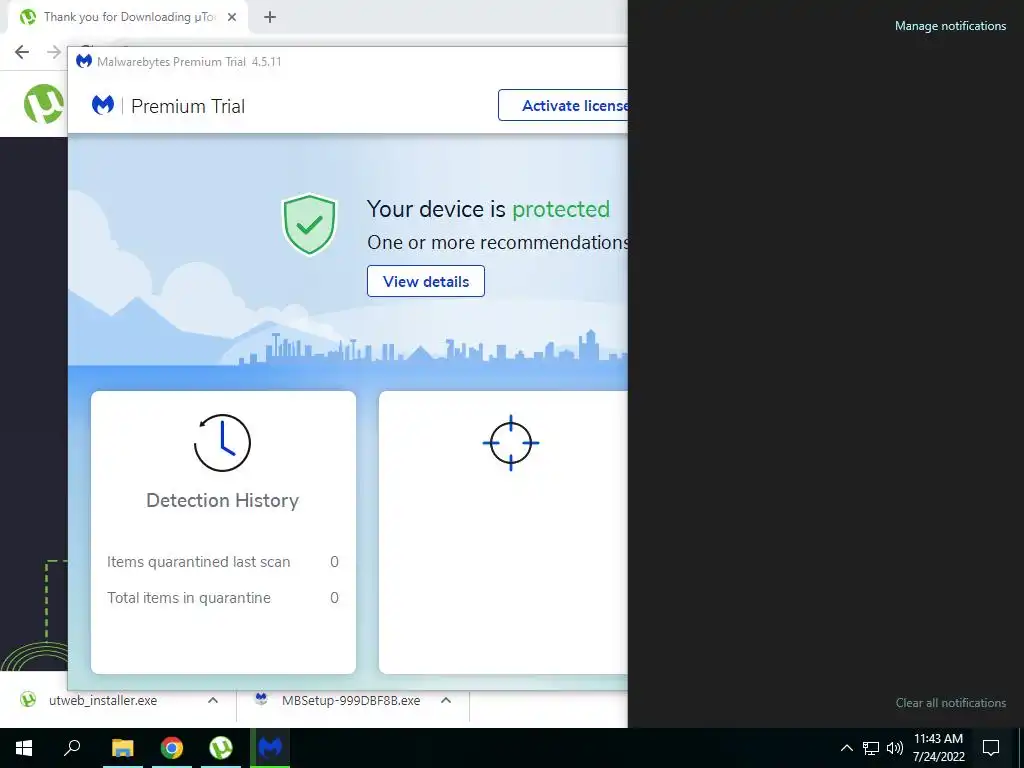Go back in Chrome browser
The width and height of the screenshot is (1024, 768).
[22, 52]
